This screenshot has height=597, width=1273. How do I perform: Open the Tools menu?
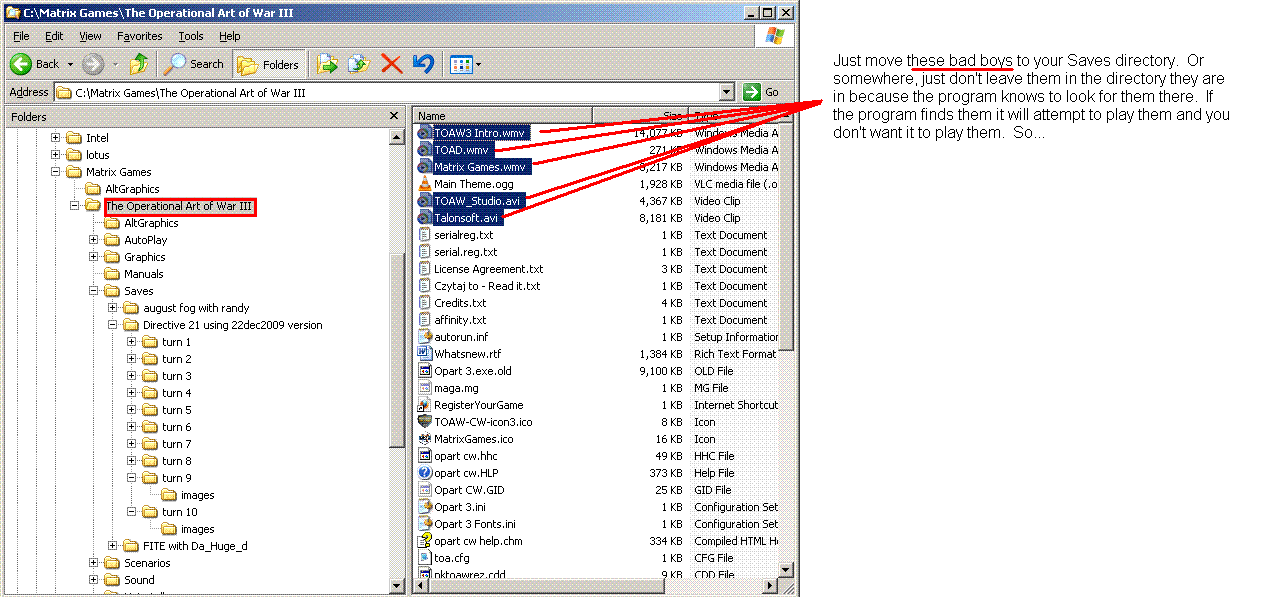click(191, 36)
